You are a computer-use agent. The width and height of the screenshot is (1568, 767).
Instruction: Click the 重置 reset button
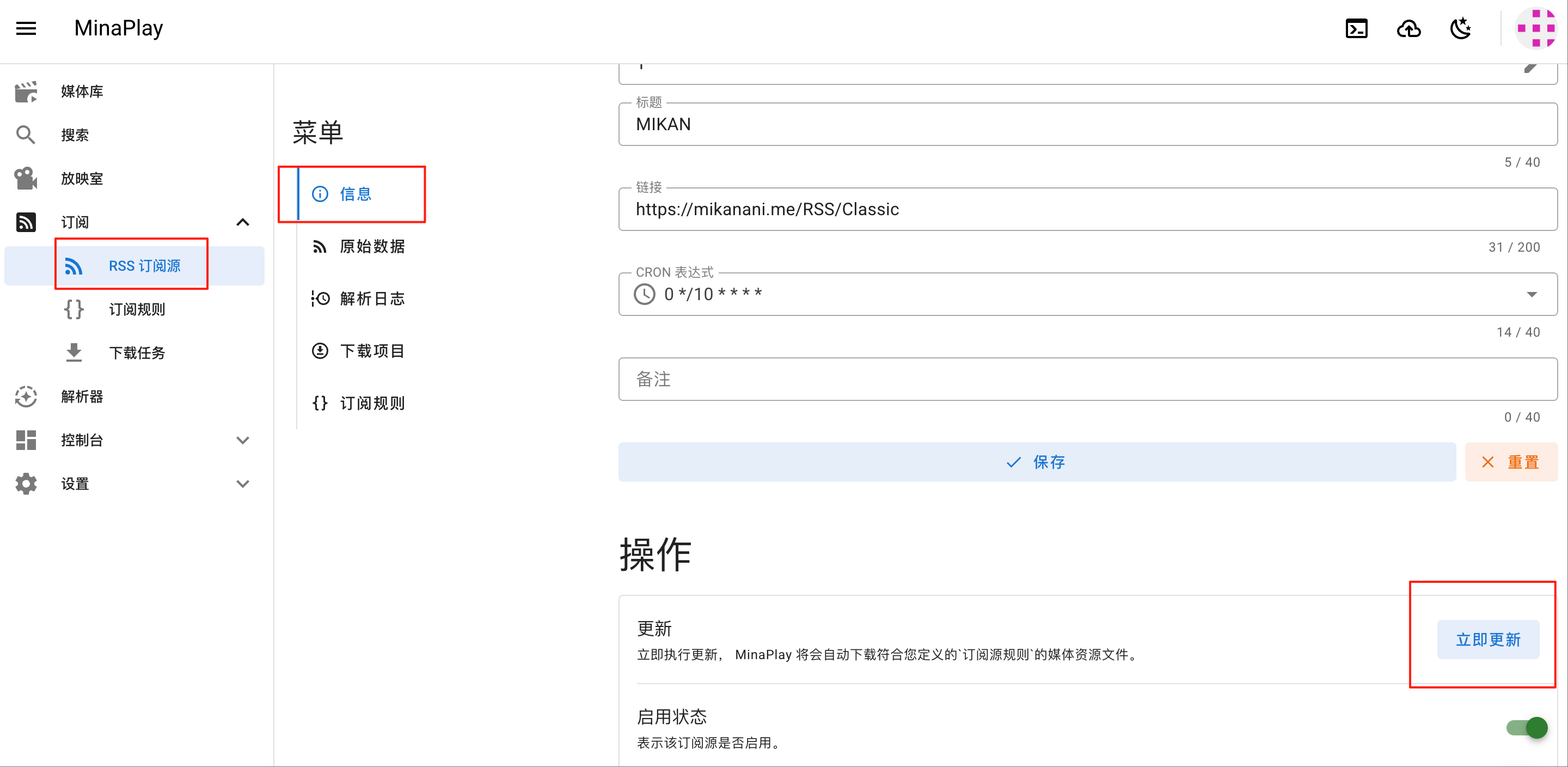click(x=1511, y=462)
